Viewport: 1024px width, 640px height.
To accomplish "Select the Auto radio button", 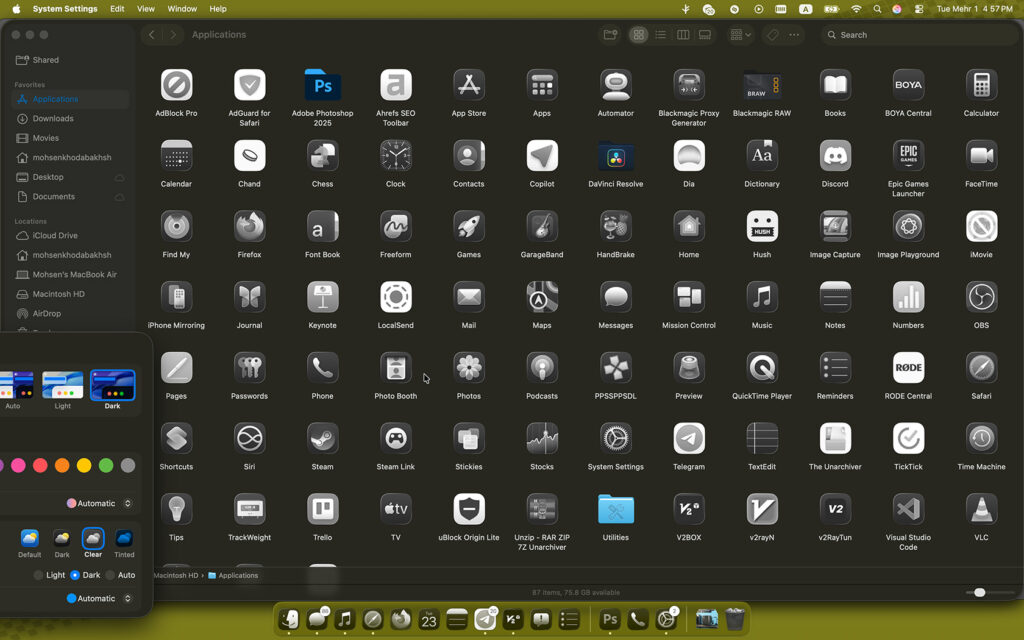I will [x=110, y=575].
